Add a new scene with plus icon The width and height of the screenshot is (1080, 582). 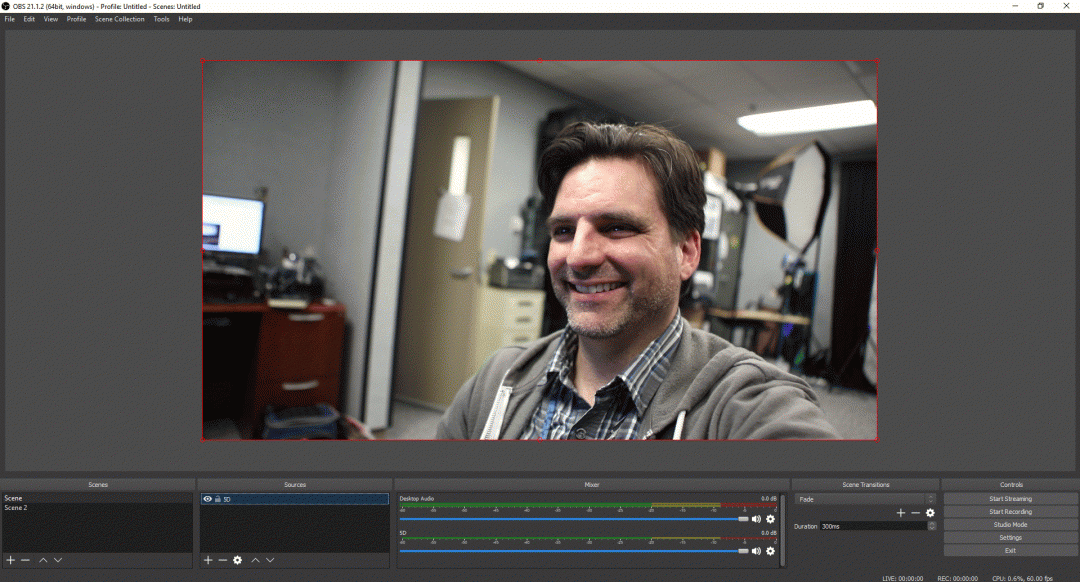10,560
